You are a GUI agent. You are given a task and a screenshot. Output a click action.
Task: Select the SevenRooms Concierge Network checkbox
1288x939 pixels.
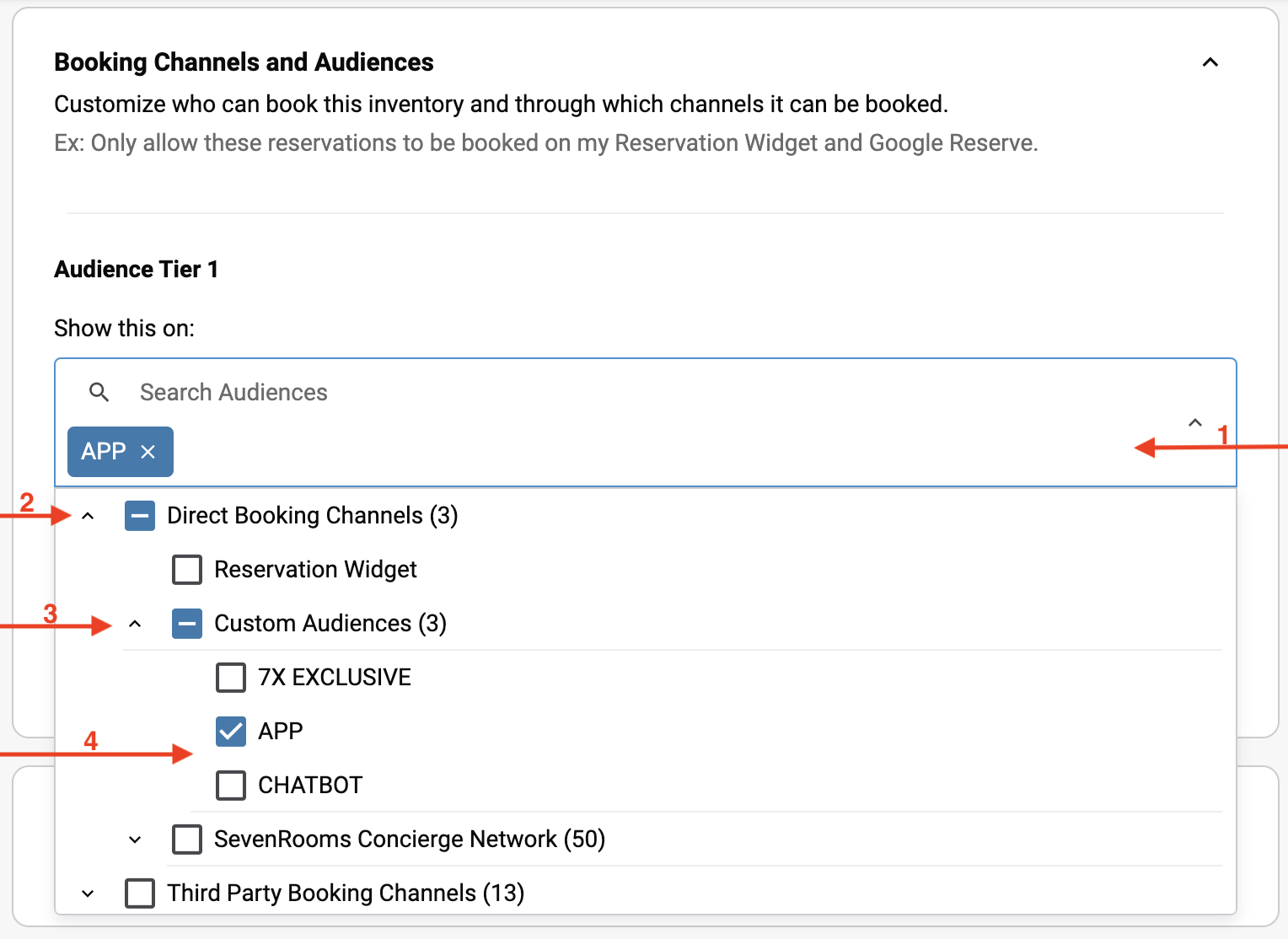coord(187,840)
